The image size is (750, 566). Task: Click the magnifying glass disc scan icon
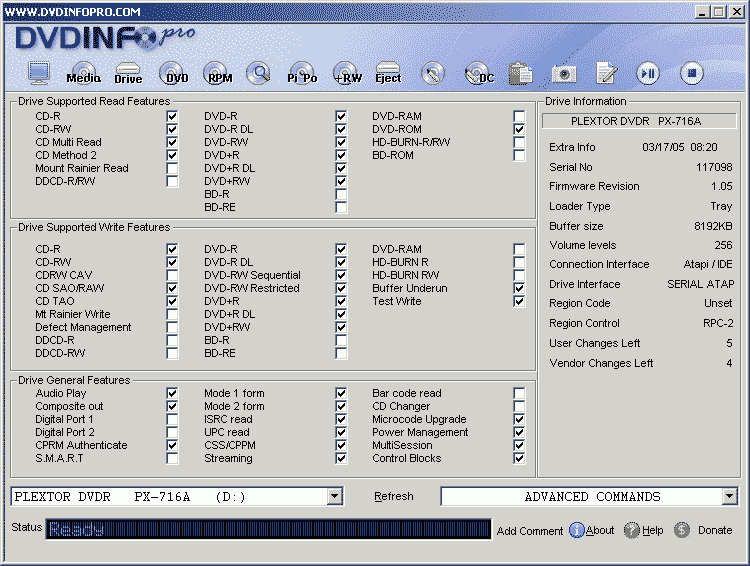[x=258, y=73]
